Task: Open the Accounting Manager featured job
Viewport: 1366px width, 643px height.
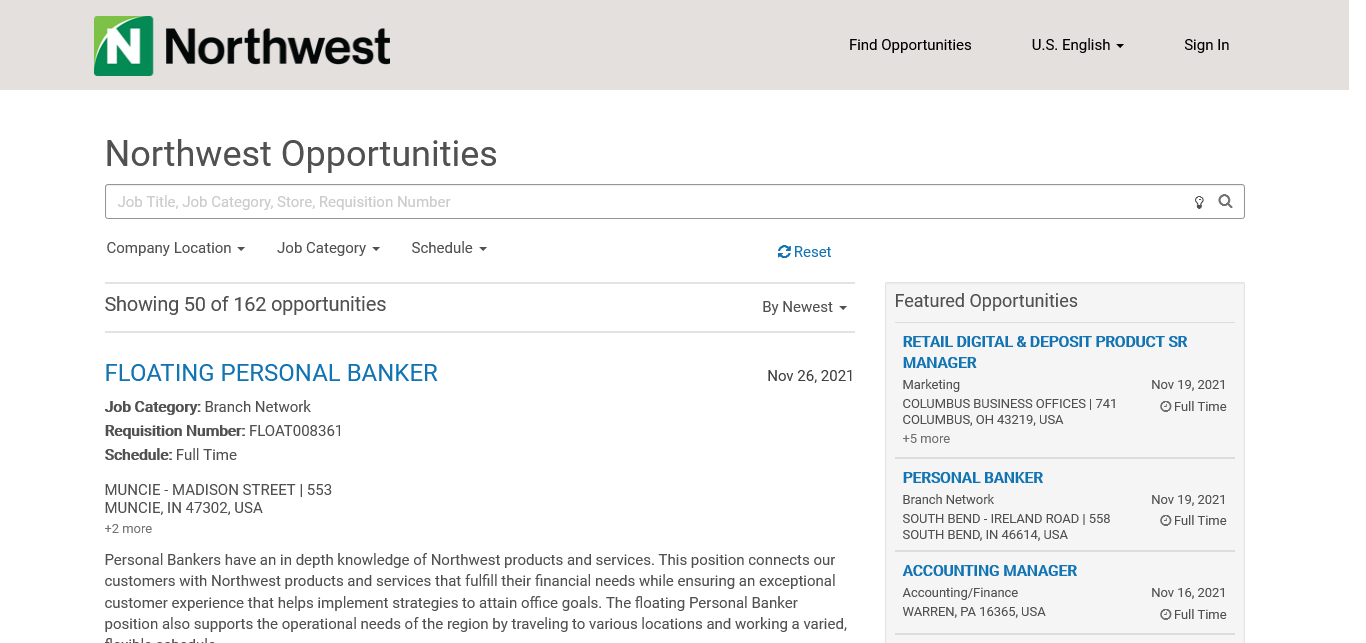Action: click(x=989, y=571)
